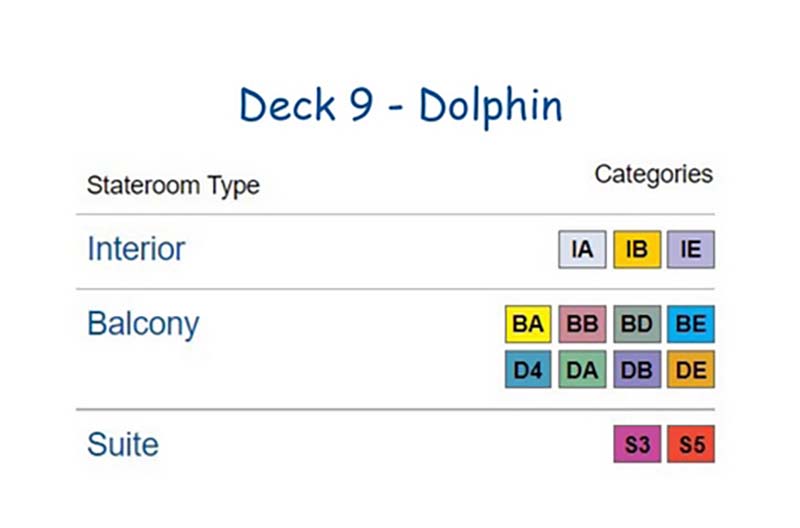Image resolution: width=800 pixels, height=528 pixels.
Task: Choose the D4 balcony category badge
Action: (x=528, y=369)
